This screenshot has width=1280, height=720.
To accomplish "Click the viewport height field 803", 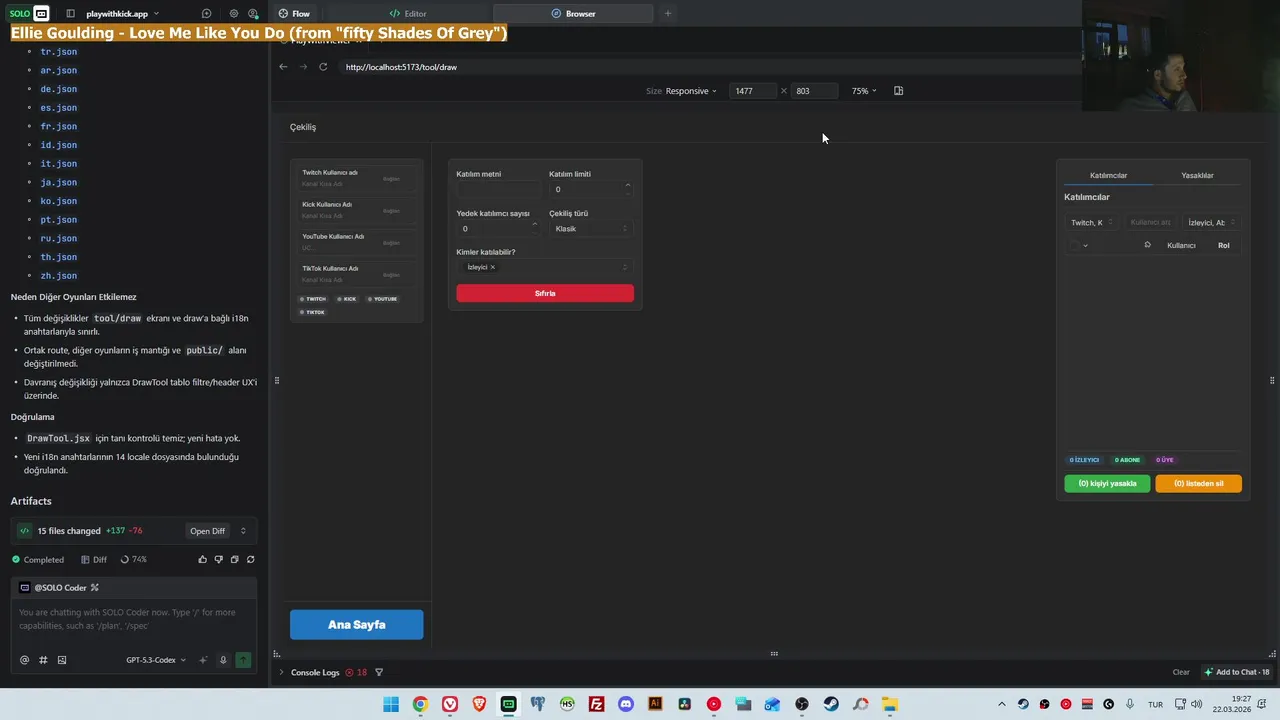I will point(814,91).
